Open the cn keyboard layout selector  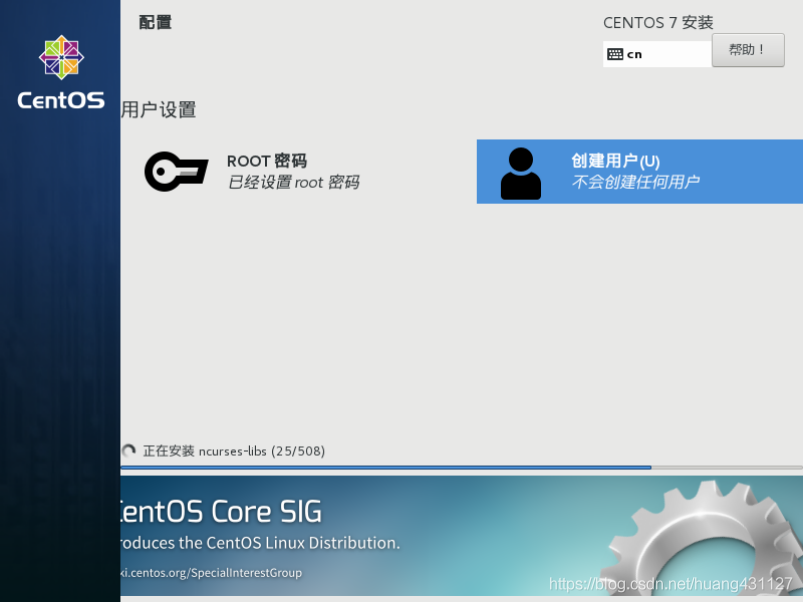[655, 53]
